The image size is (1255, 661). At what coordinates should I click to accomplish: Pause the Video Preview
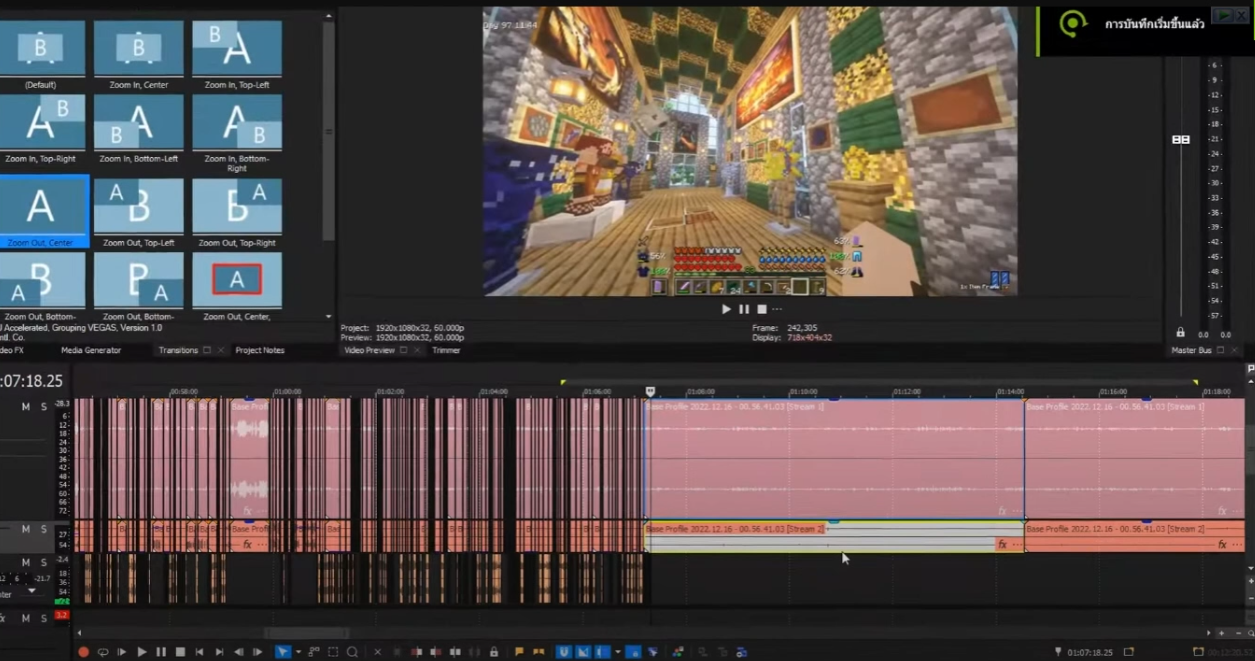coord(744,309)
